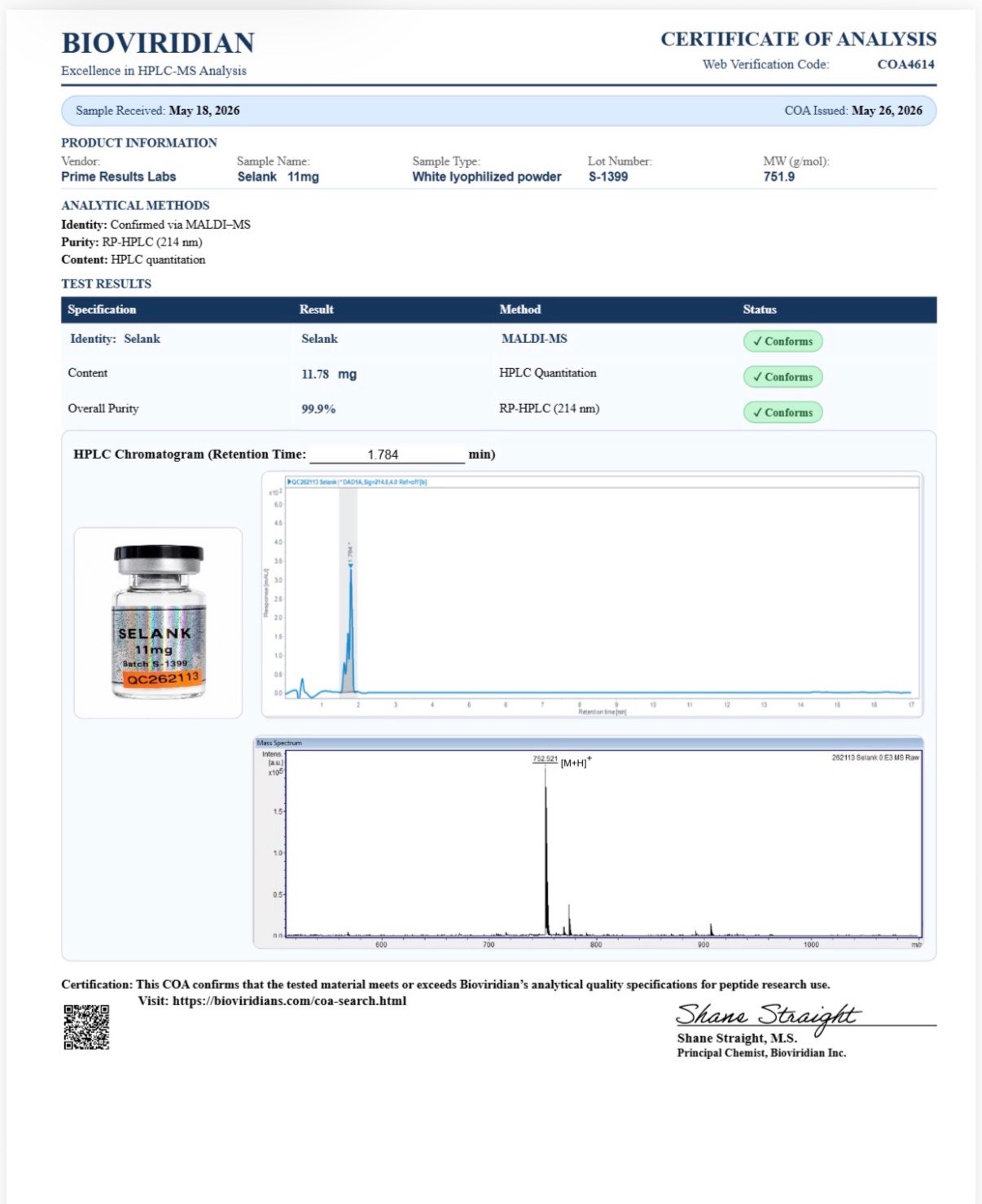Click sample type White lyophilized powder
This screenshot has height=1204, width=982.
click(x=487, y=177)
